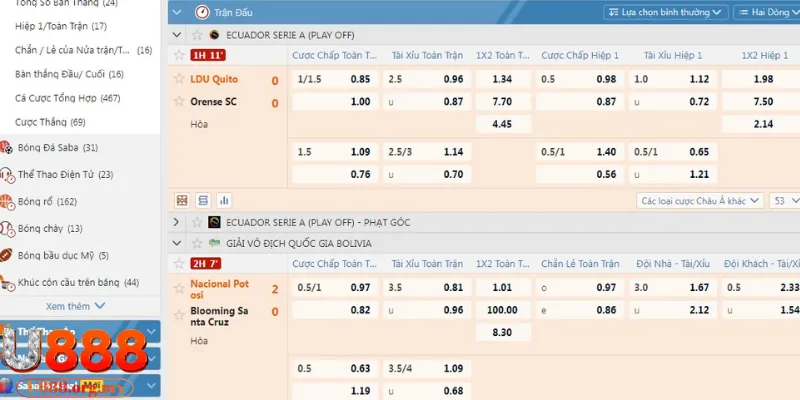Click the clock icon beside Trận Đấu
The image size is (800, 400).
click(200, 13)
